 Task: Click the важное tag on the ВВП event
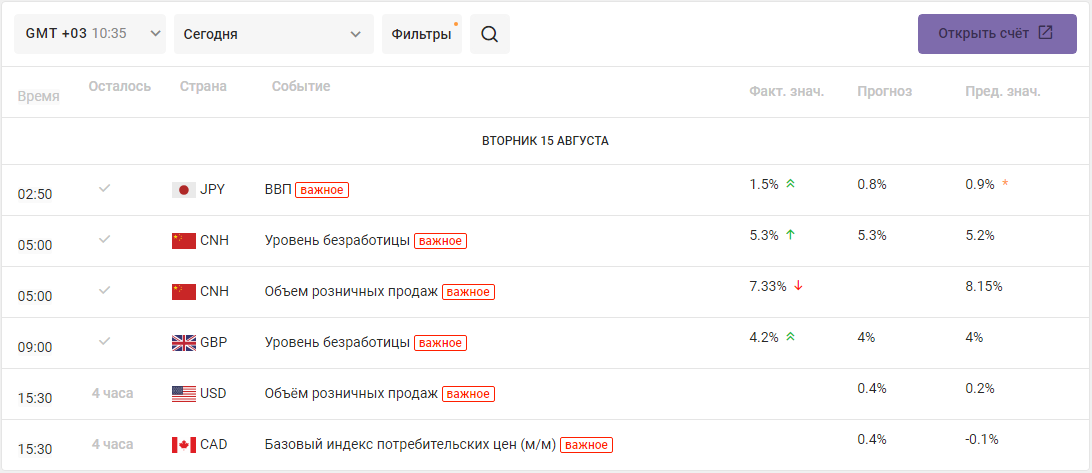[x=322, y=189]
